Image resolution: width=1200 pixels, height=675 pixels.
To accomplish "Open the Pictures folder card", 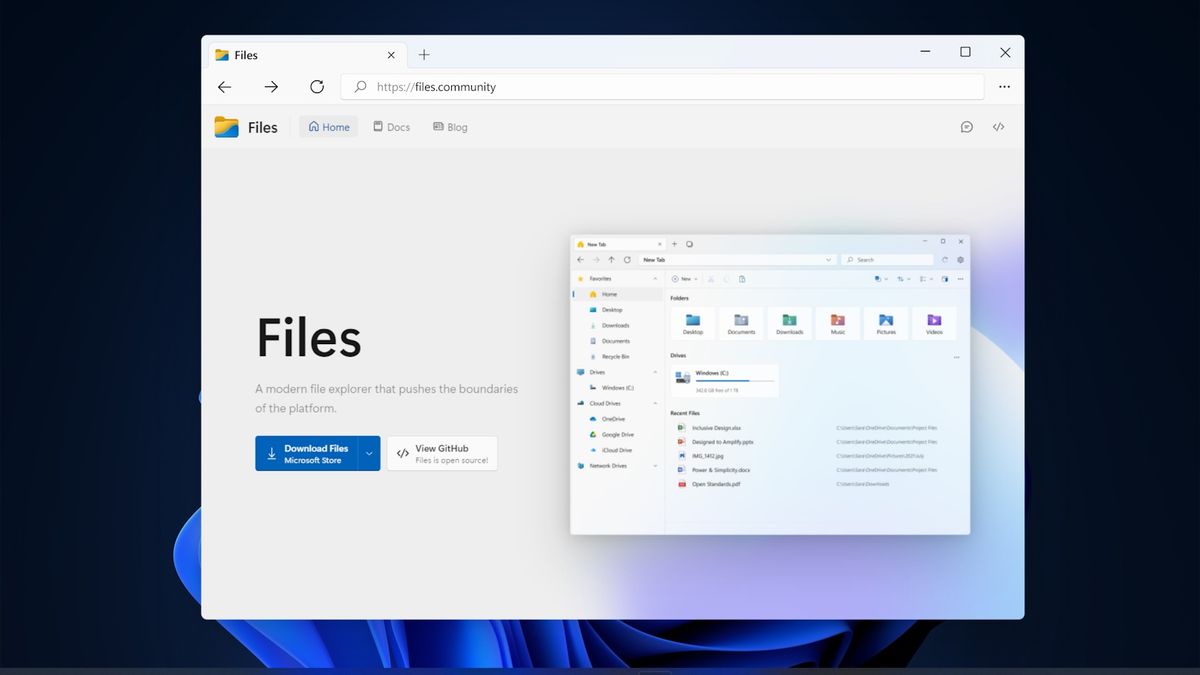I will click(886, 323).
